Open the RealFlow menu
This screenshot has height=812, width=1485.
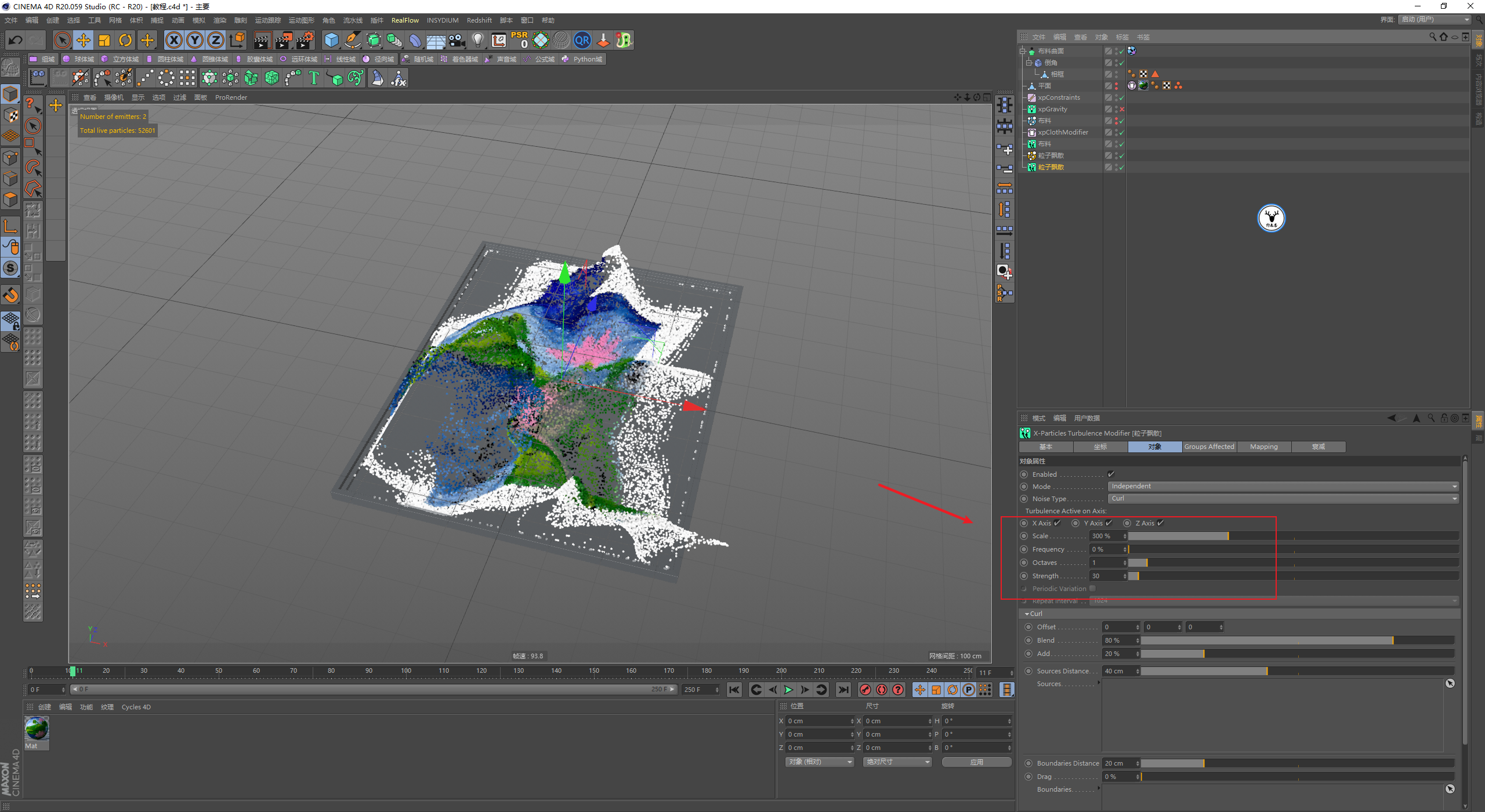click(x=404, y=20)
